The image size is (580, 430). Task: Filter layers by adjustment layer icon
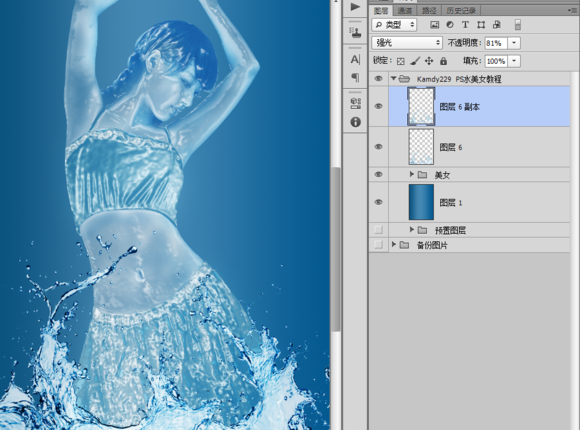pyautogui.click(x=450, y=25)
